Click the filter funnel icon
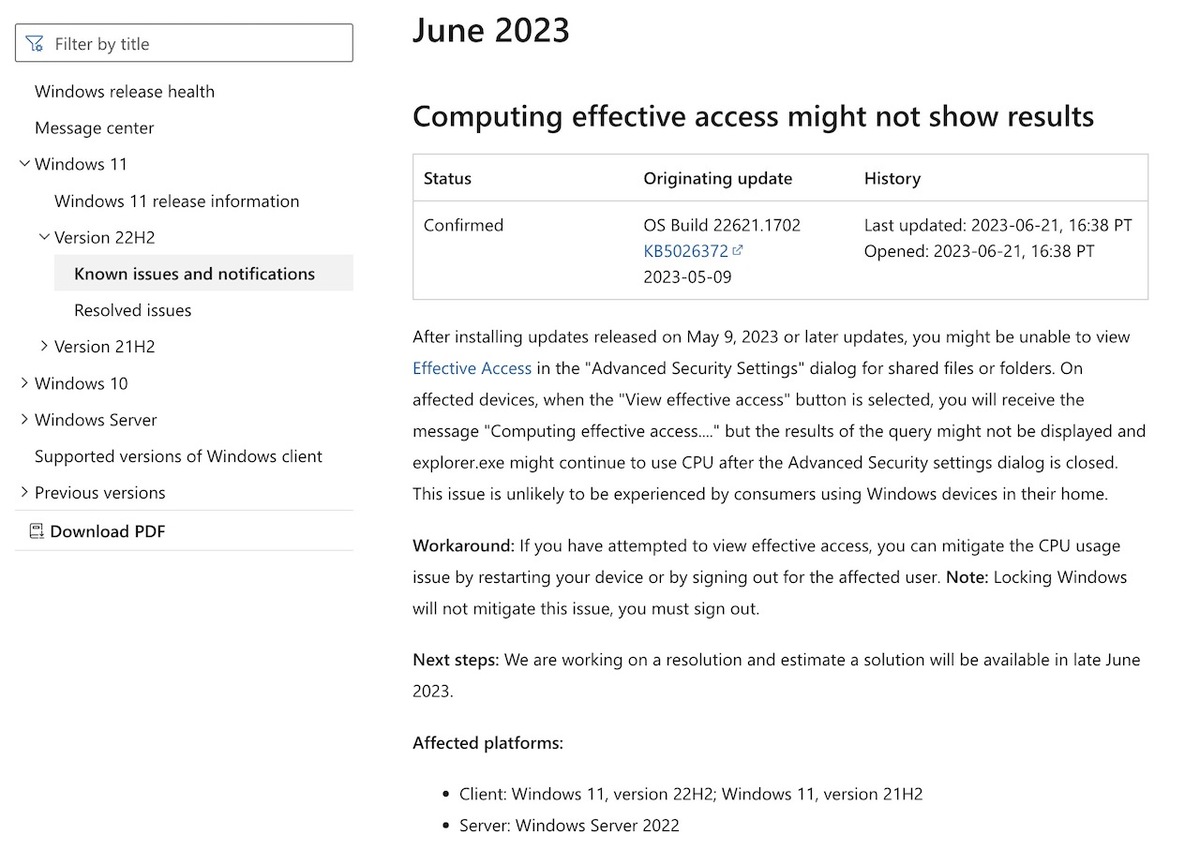The height and width of the screenshot is (864, 1200). click(x=35, y=44)
